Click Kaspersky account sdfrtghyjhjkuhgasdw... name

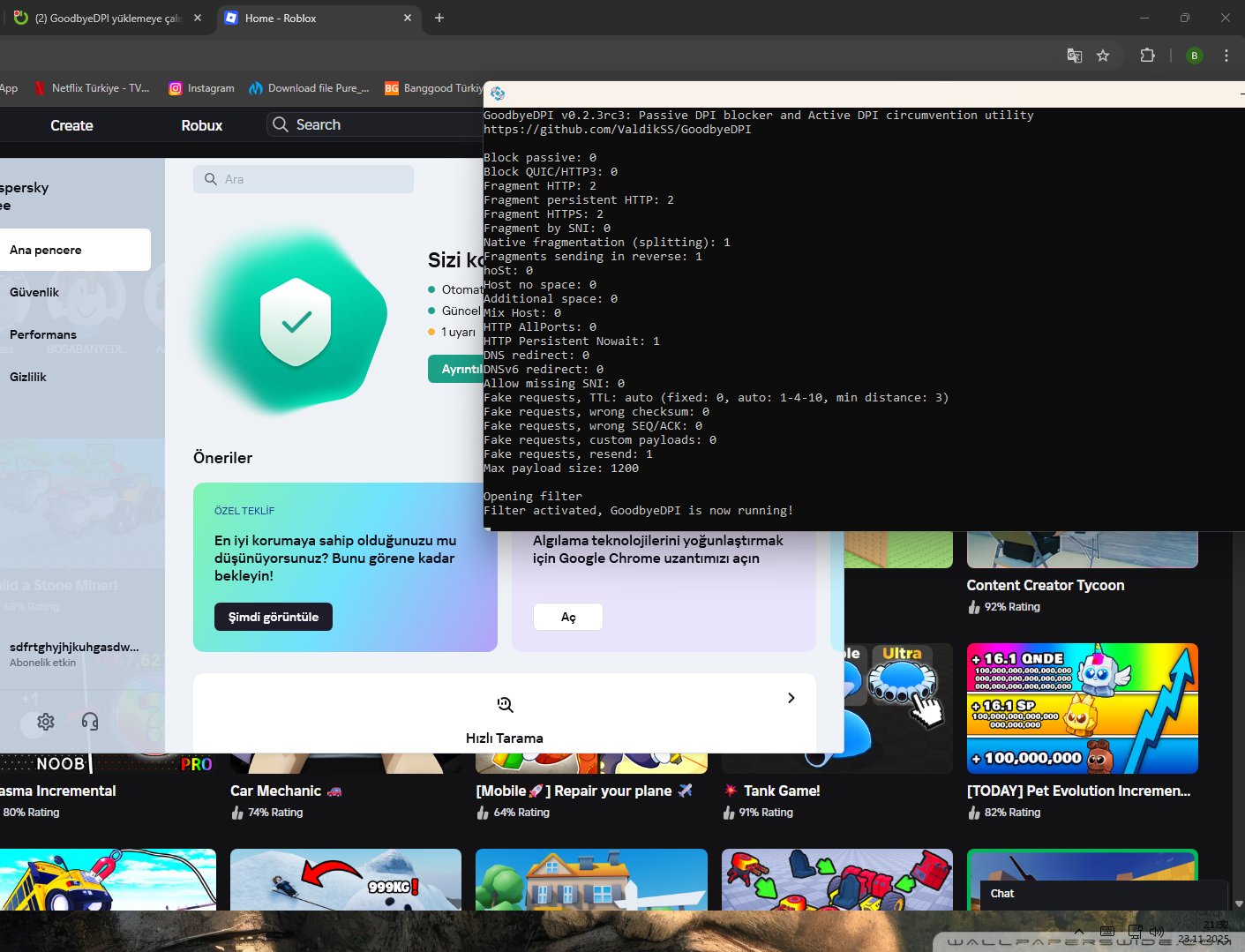[x=74, y=647]
